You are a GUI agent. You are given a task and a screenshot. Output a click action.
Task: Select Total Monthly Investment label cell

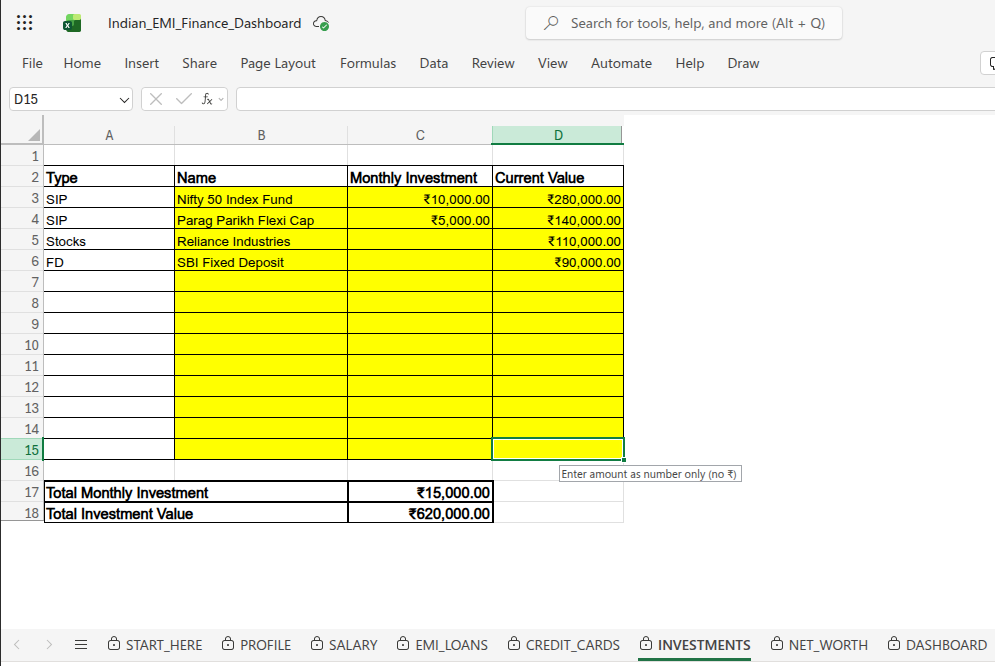click(196, 492)
